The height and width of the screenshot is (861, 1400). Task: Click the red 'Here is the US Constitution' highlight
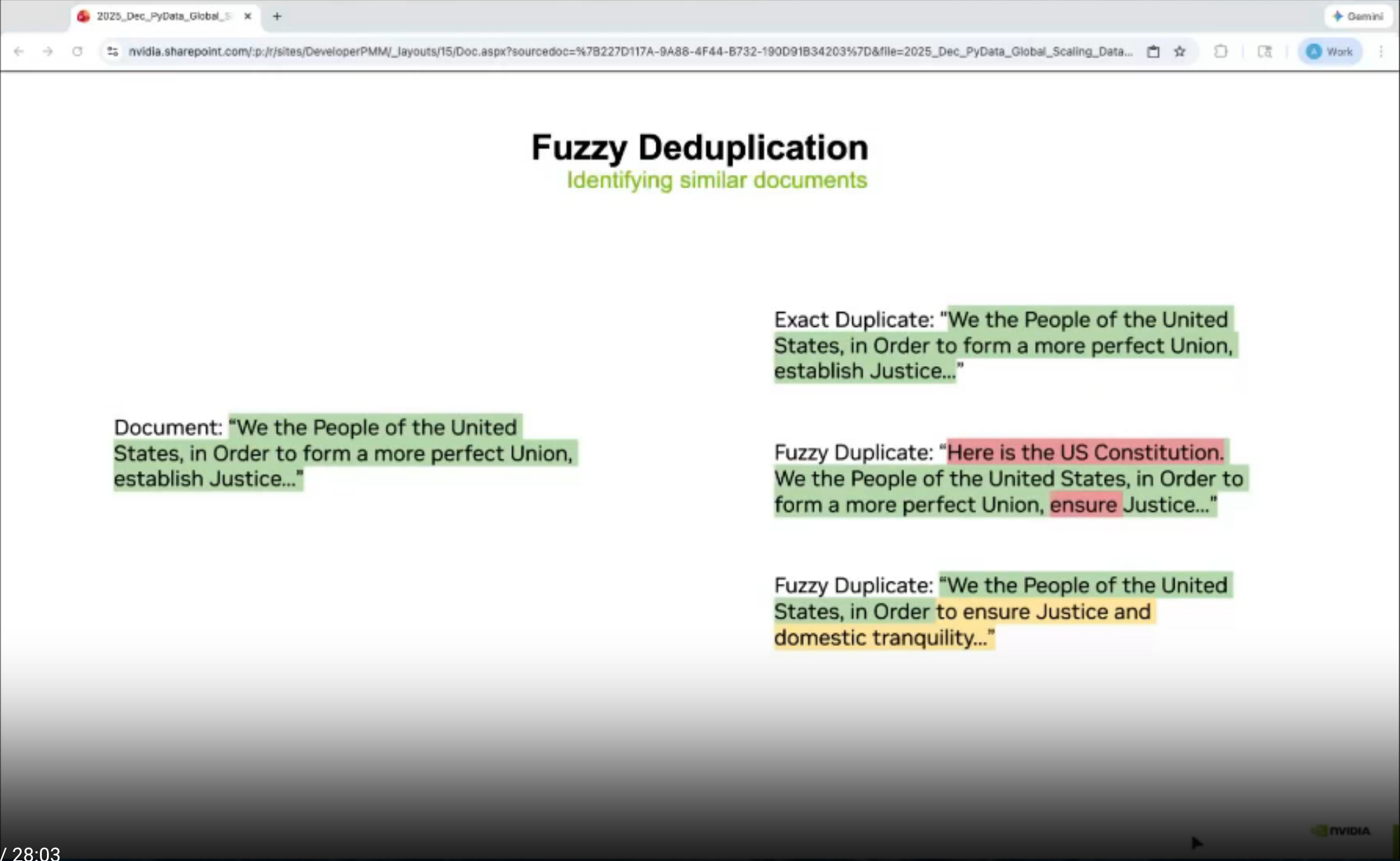[1084, 452]
